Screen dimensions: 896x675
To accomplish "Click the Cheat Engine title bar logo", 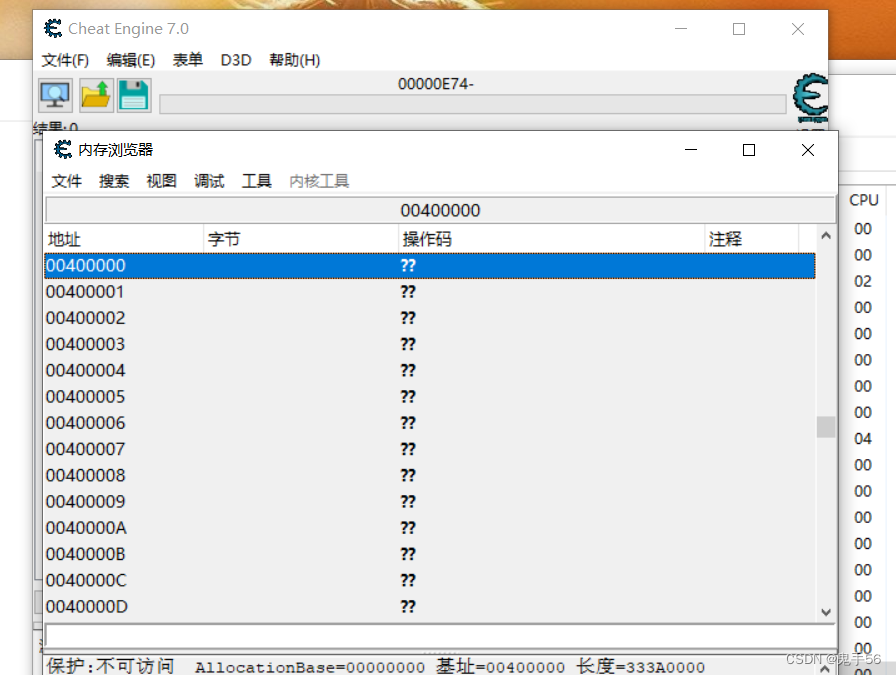I will pyautogui.click(x=53, y=29).
